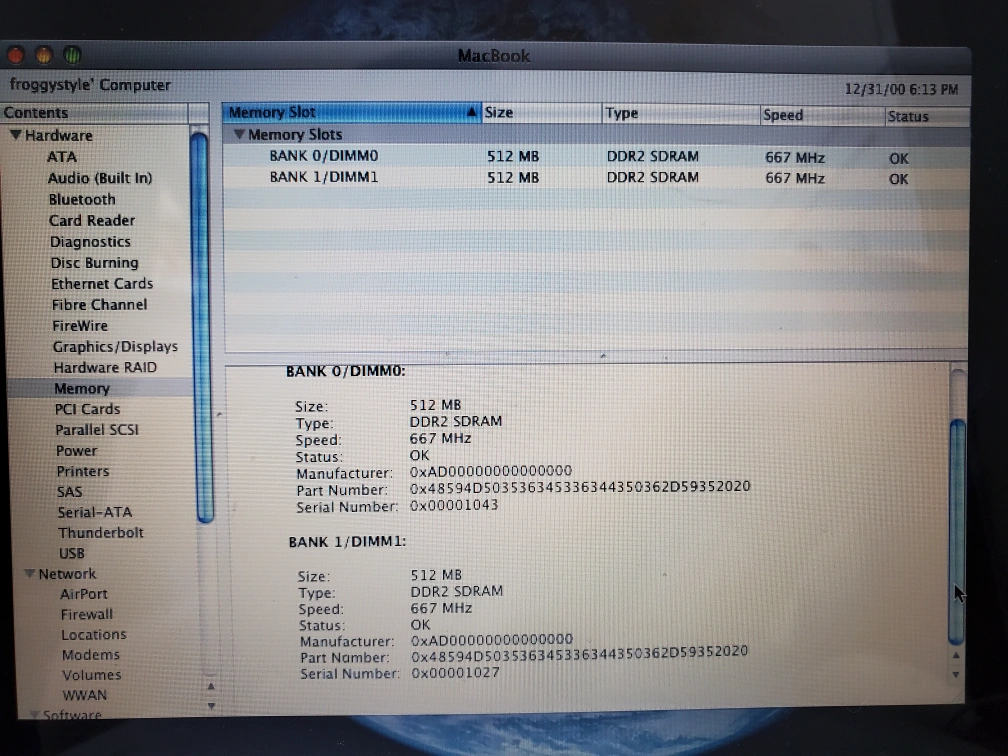Click the yellow minimize window button
1008x756 pixels.
(46, 55)
